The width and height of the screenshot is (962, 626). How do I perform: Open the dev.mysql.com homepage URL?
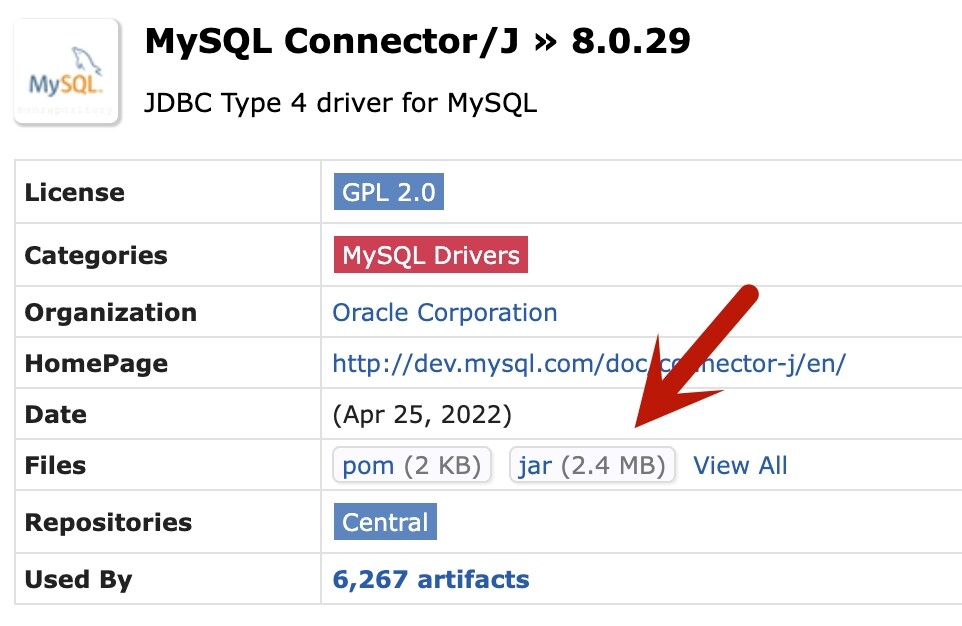(x=588, y=363)
